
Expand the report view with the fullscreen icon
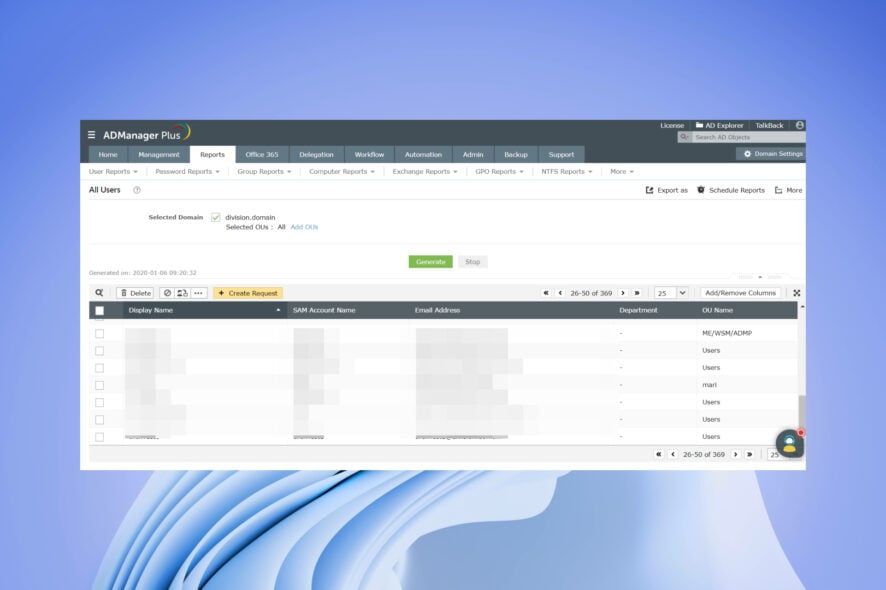click(796, 292)
